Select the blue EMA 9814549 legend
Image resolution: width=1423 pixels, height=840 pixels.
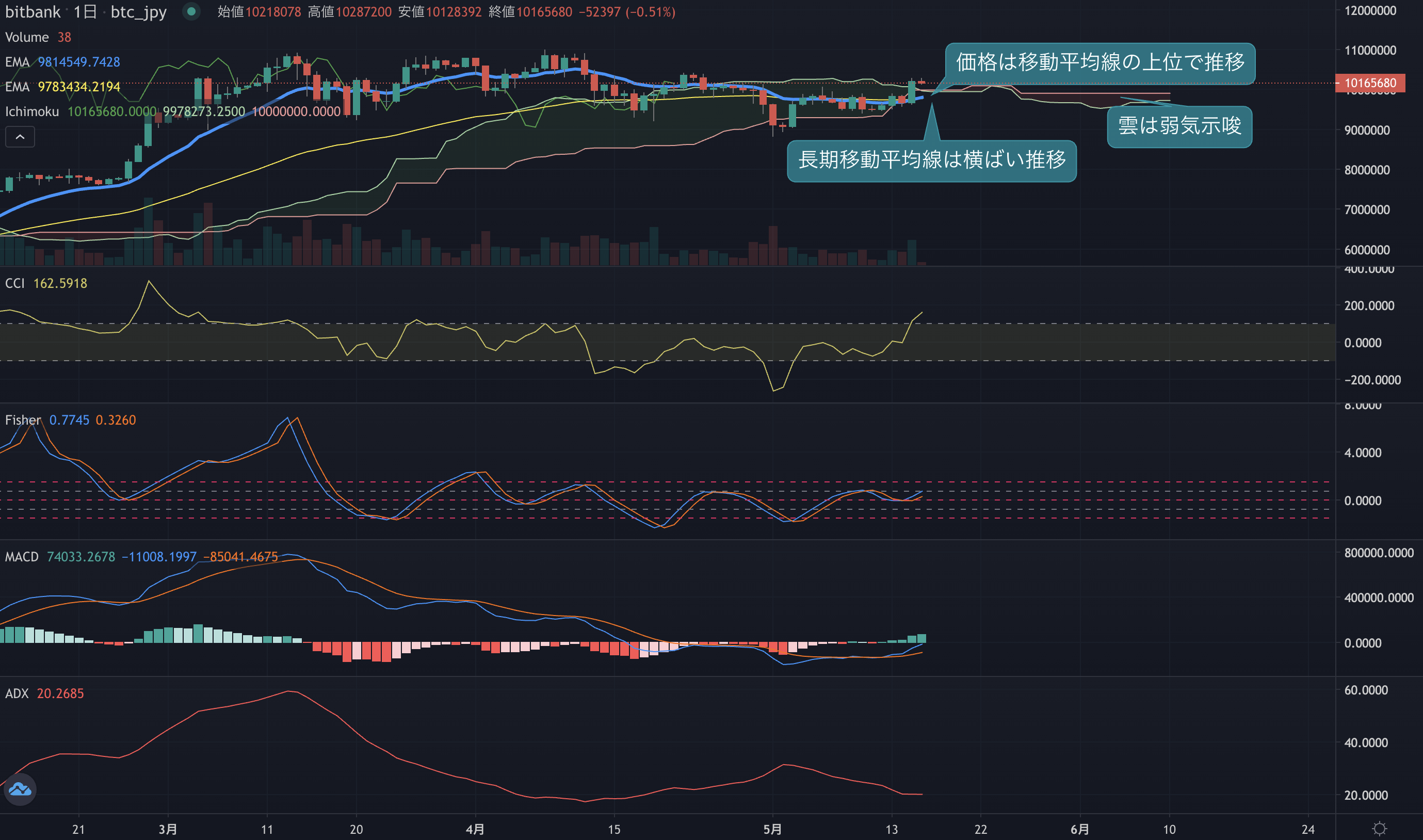pyautogui.click(x=62, y=62)
